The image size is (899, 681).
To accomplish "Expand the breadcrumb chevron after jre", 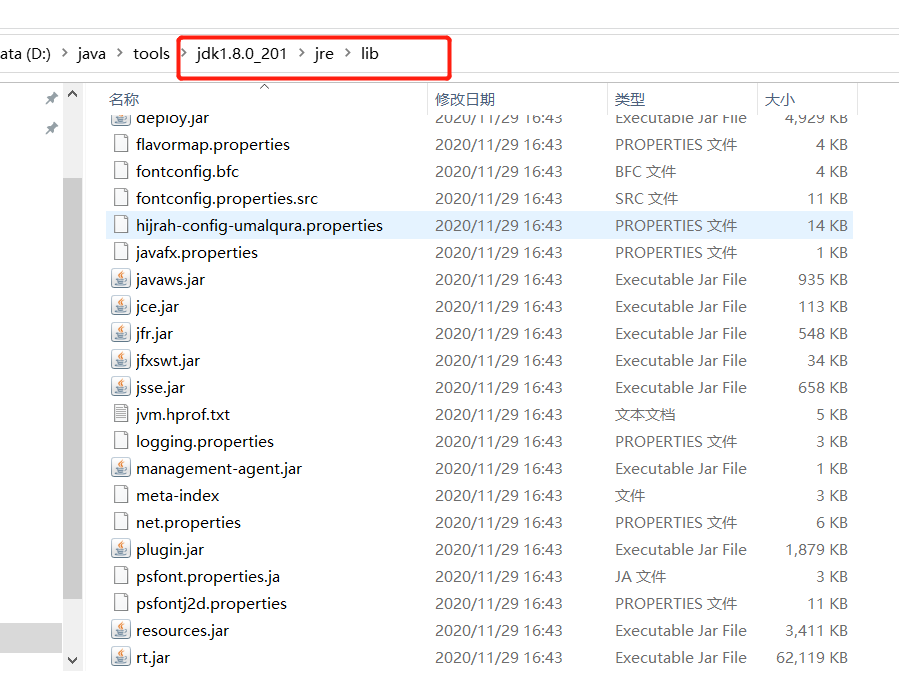I will coord(347,53).
